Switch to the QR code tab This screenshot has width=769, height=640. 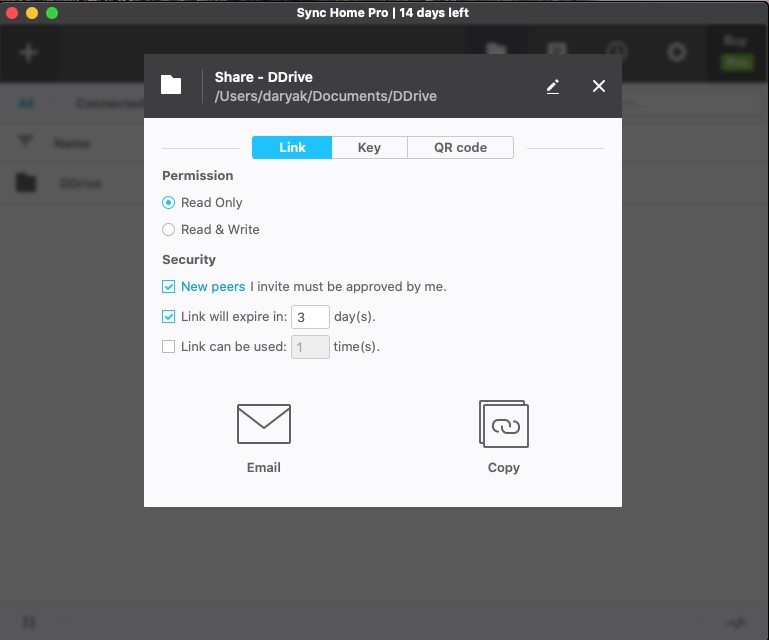pyautogui.click(x=461, y=148)
